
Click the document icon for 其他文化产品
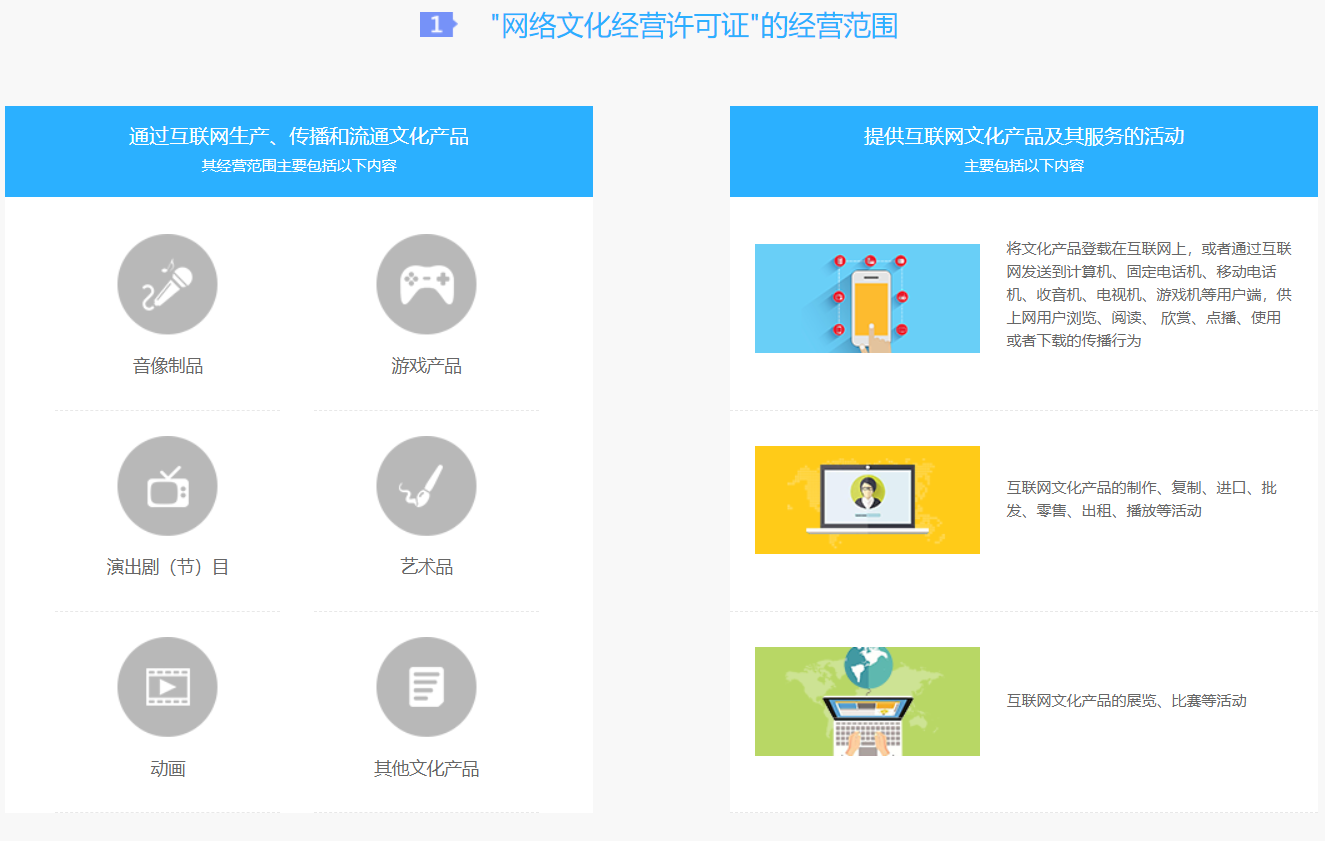[426, 687]
